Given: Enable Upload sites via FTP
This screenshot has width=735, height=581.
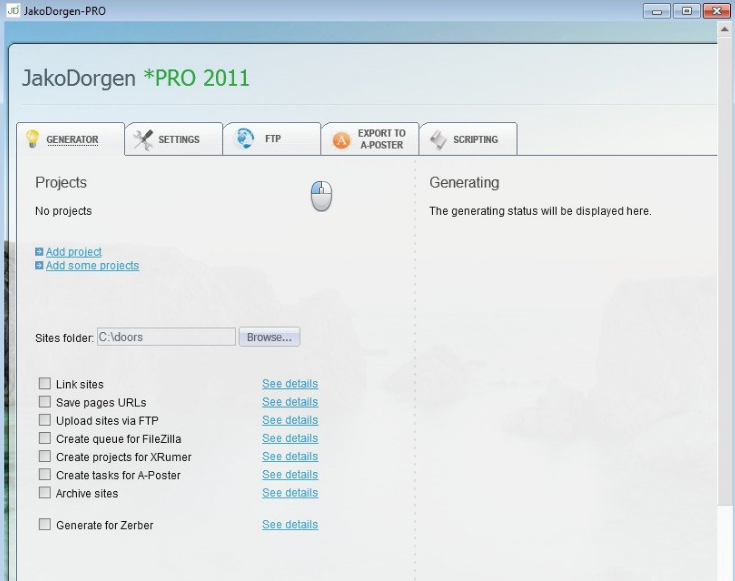Looking at the screenshot, I should point(45,420).
